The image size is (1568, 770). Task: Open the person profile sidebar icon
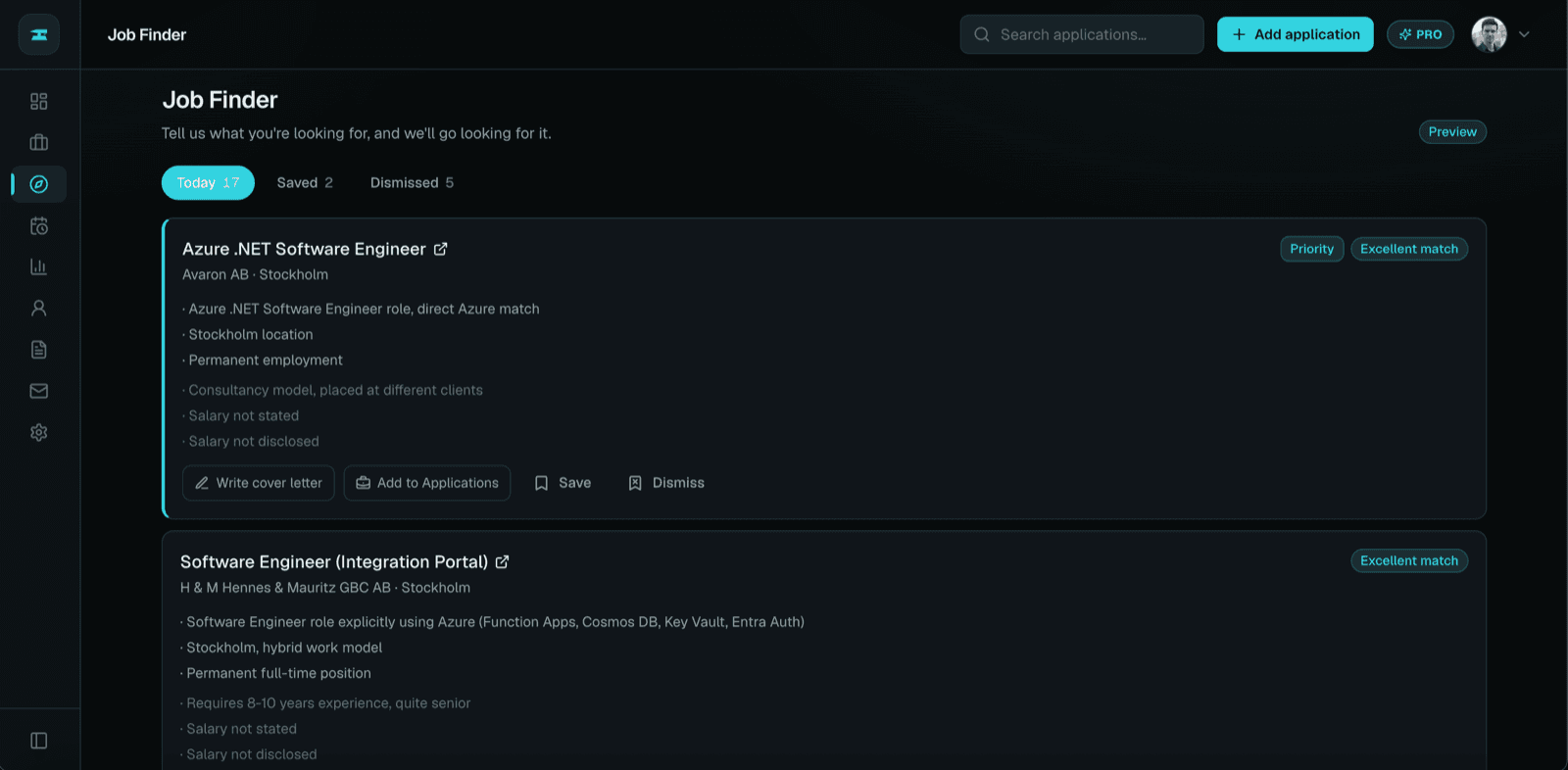tap(39, 308)
